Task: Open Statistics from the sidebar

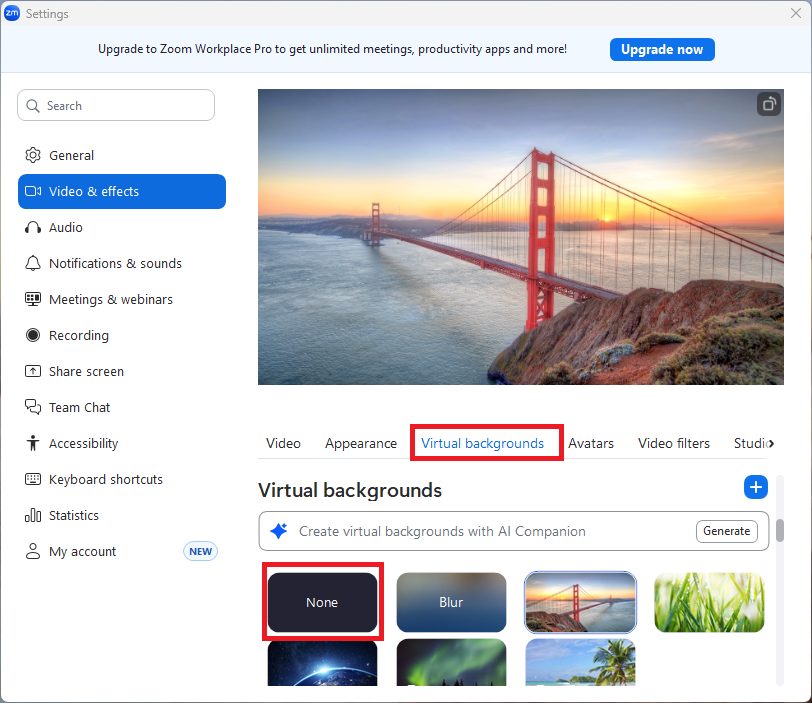Action: pyautogui.click(x=73, y=516)
